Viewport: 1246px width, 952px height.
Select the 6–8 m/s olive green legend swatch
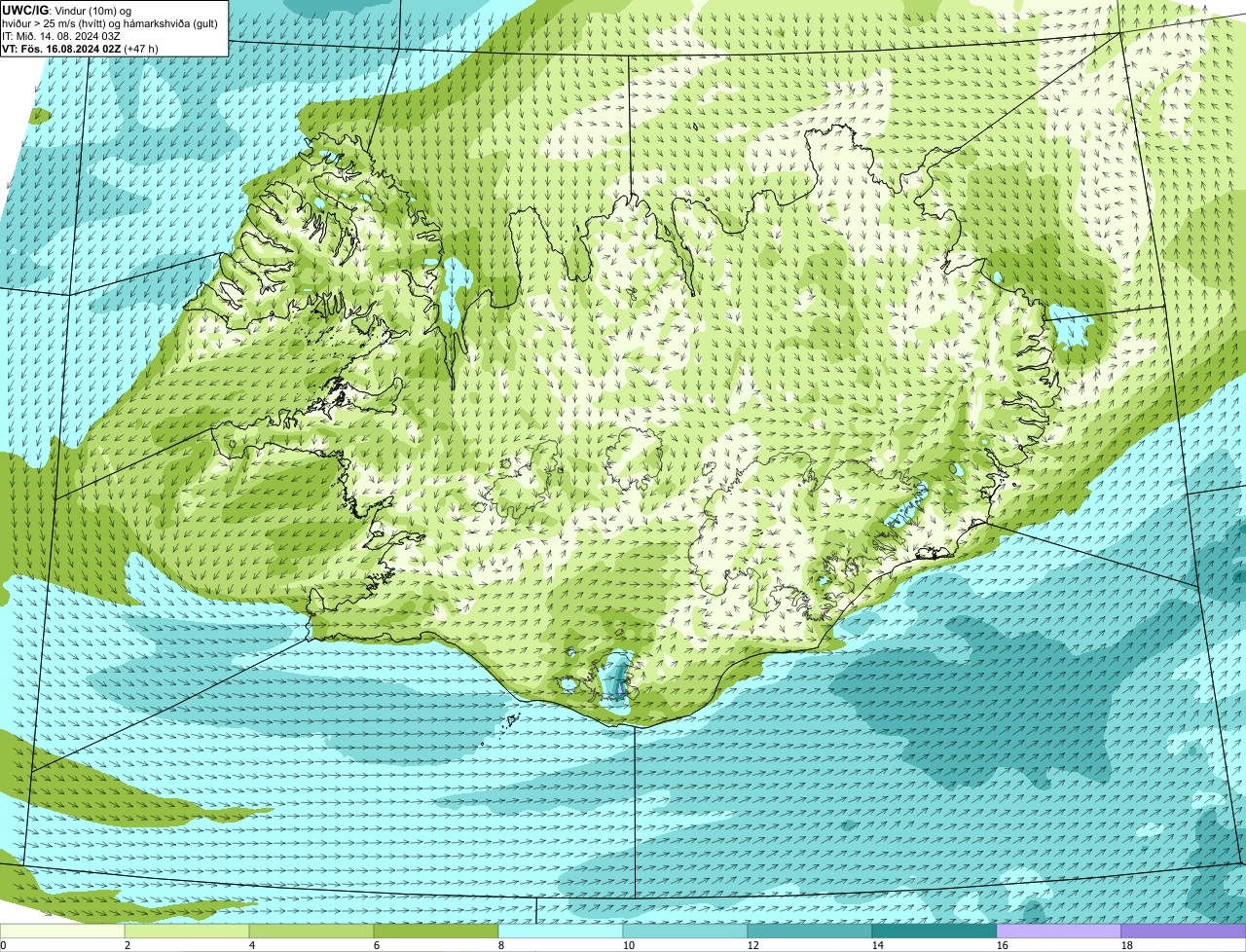click(x=436, y=931)
